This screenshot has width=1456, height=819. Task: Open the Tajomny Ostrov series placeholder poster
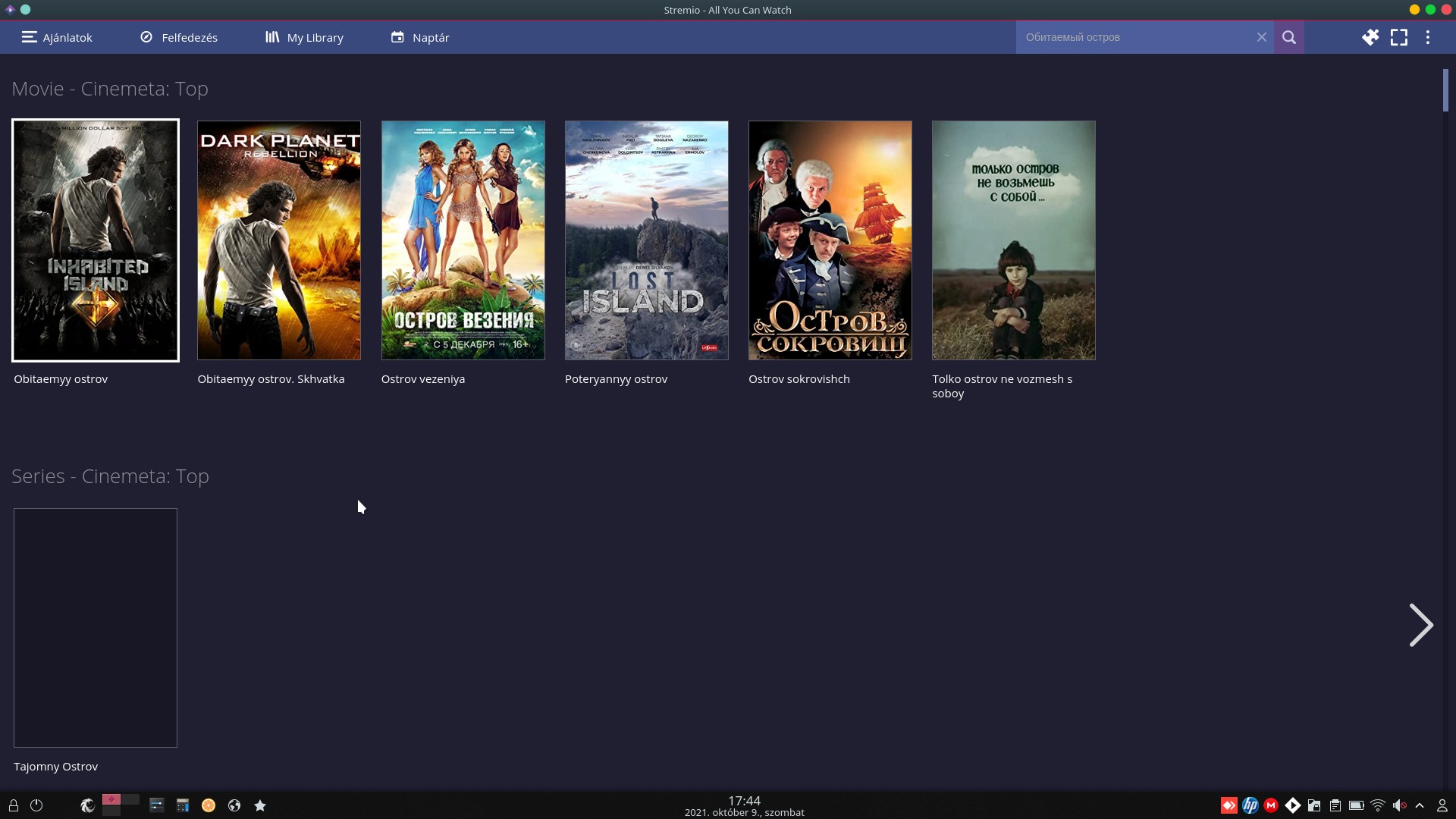(x=96, y=628)
